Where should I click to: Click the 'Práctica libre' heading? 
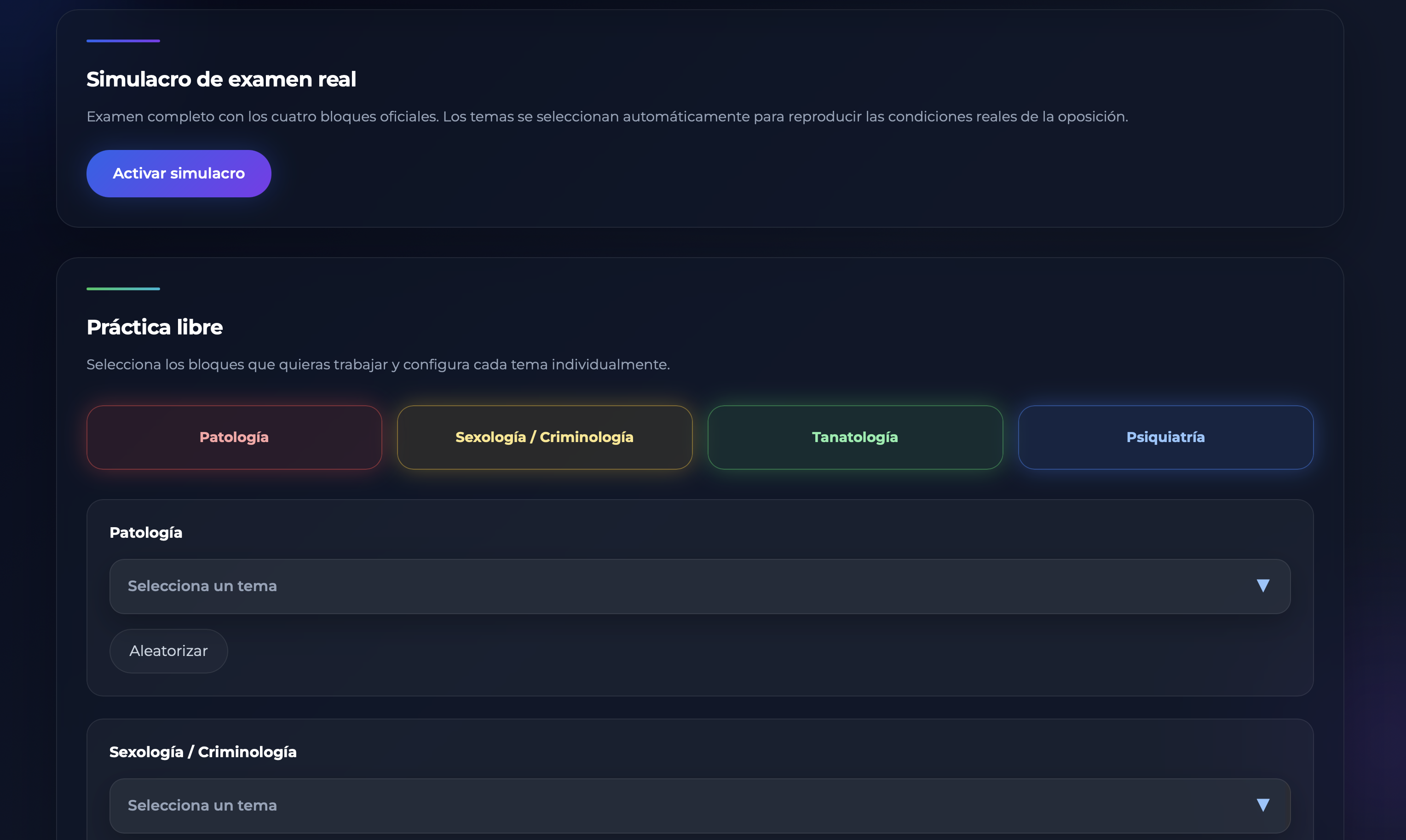tap(155, 327)
